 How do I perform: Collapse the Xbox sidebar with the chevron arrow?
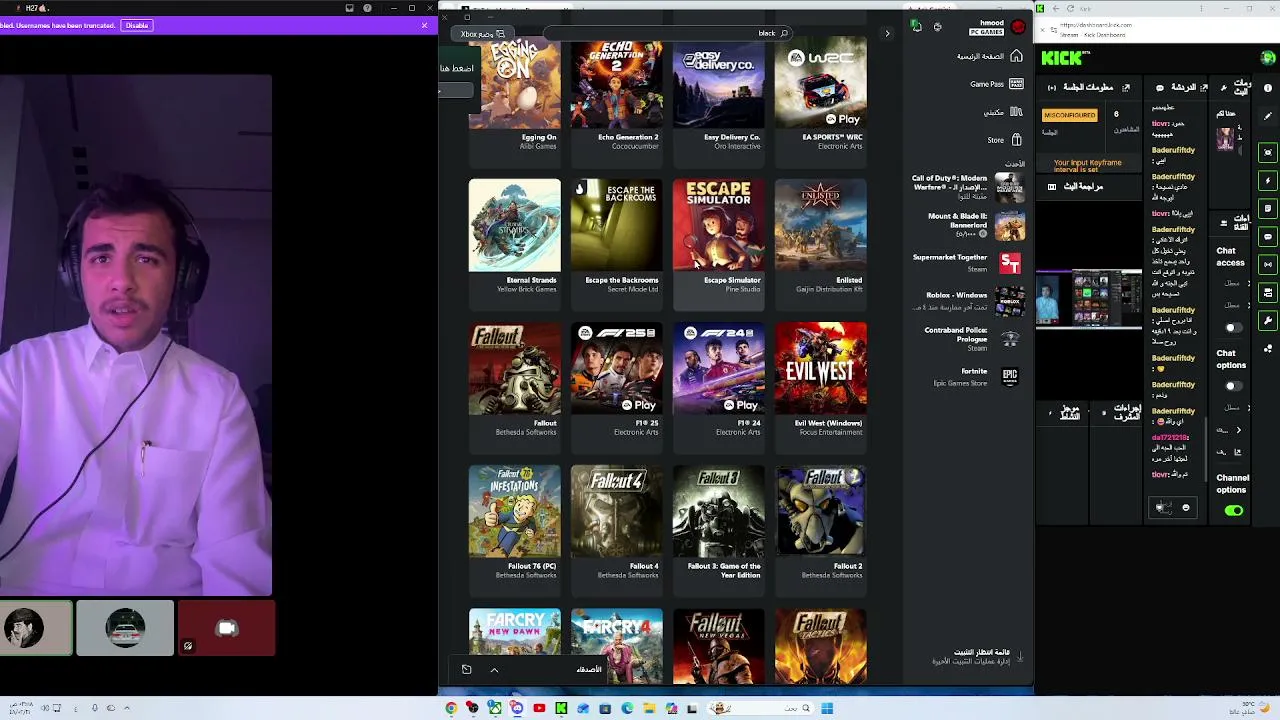click(887, 34)
